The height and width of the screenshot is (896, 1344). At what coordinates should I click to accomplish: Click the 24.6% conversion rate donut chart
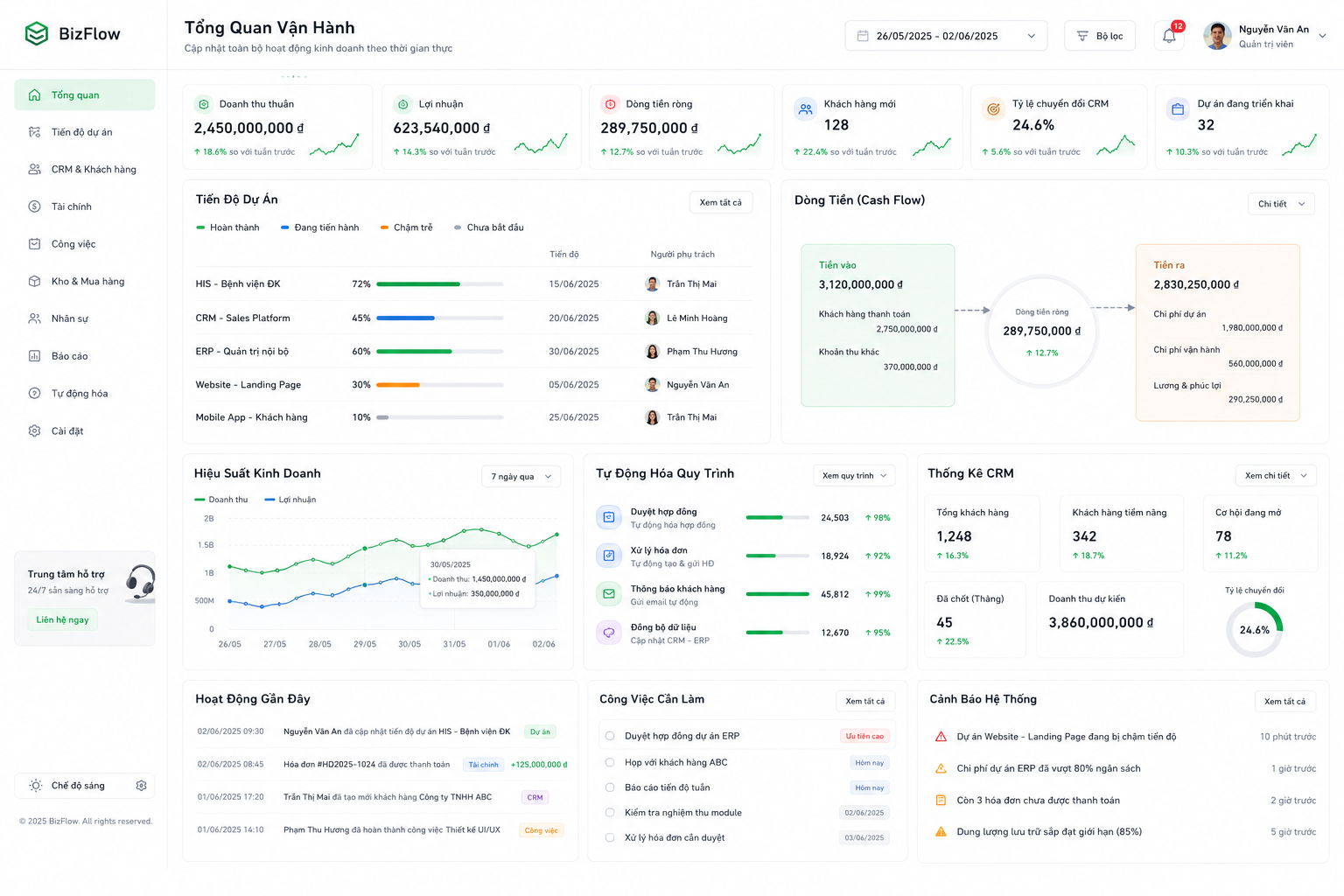[1255, 630]
